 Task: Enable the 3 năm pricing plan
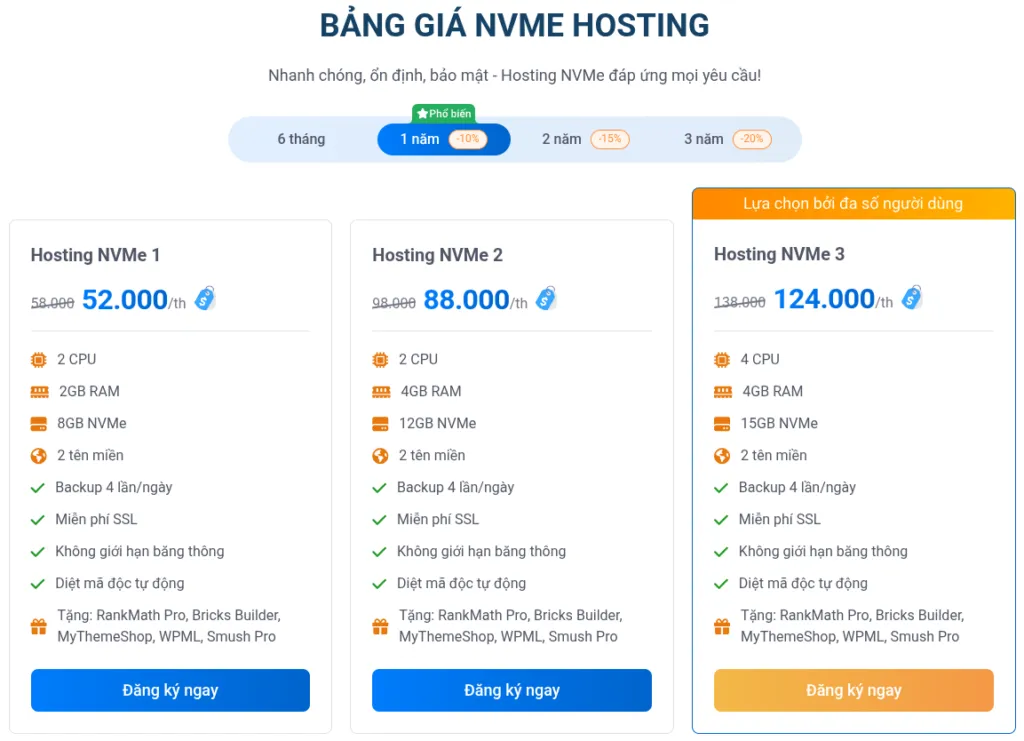click(x=703, y=139)
